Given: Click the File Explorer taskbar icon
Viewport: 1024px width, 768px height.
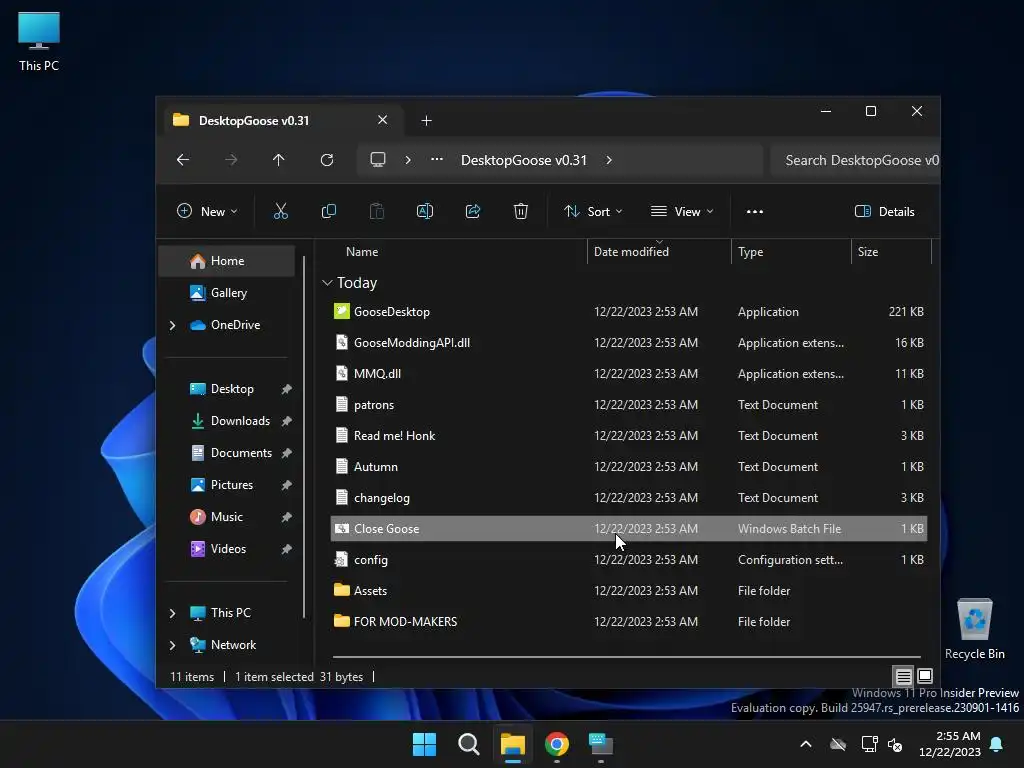Looking at the screenshot, I should point(513,744).
